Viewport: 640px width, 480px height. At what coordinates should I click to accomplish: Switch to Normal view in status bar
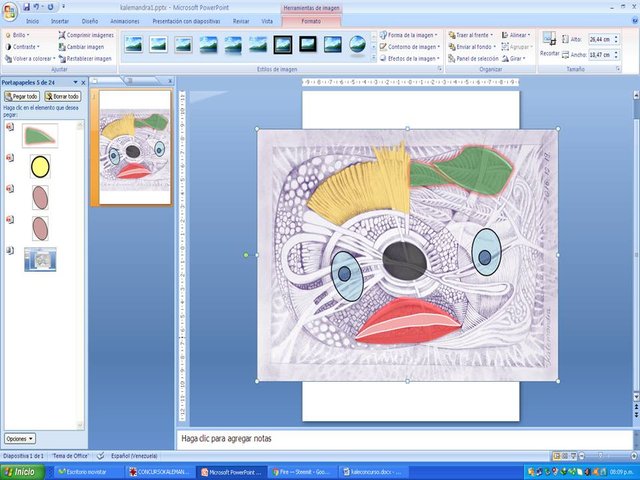[556, 456]
